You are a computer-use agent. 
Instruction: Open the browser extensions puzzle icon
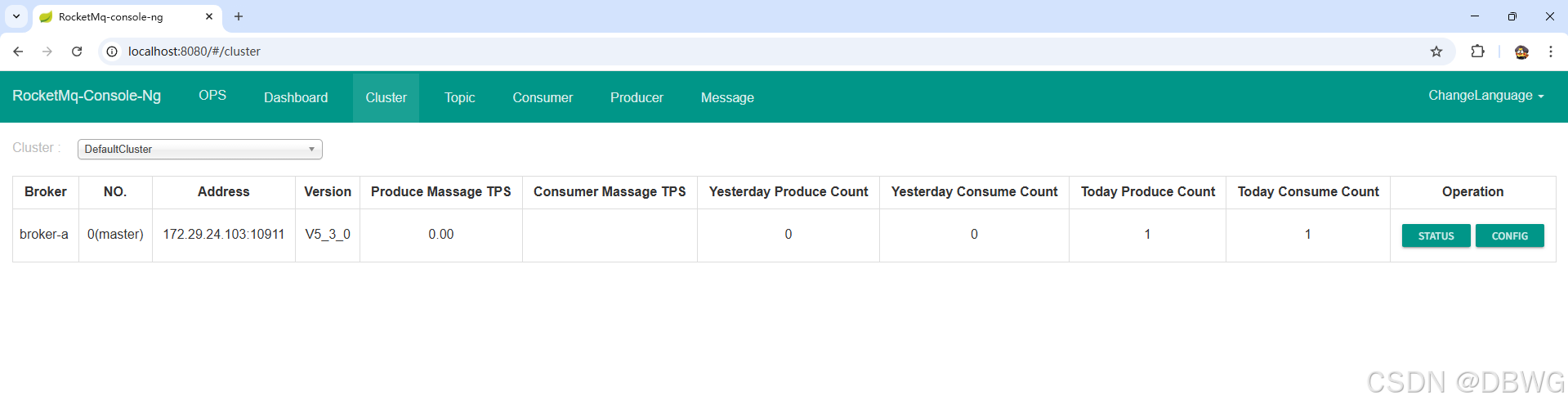point(1477,52)
